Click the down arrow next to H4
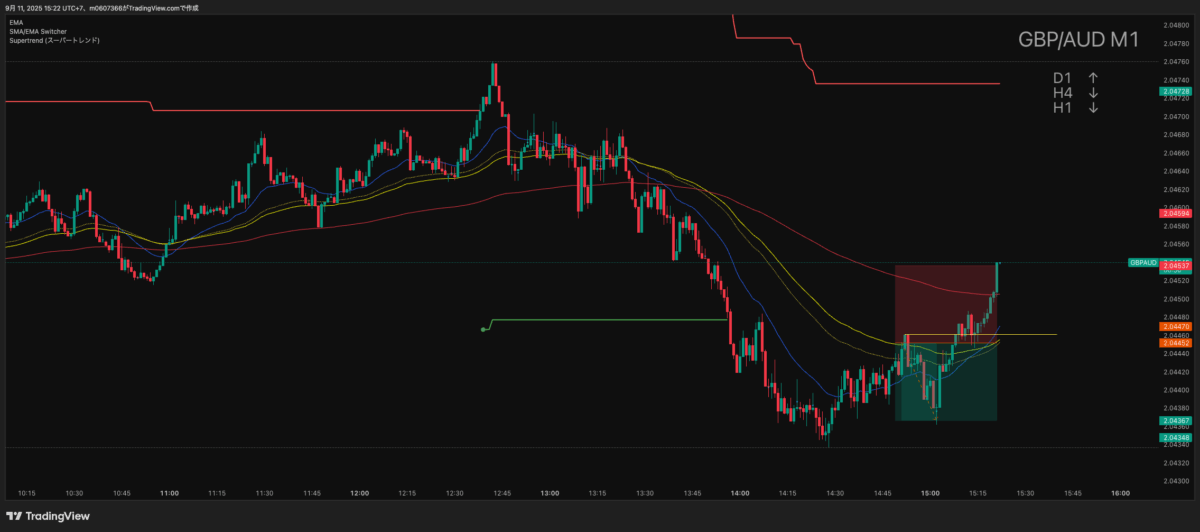Viewport: 1200px width, 532px height. (x=1094, y=93)
